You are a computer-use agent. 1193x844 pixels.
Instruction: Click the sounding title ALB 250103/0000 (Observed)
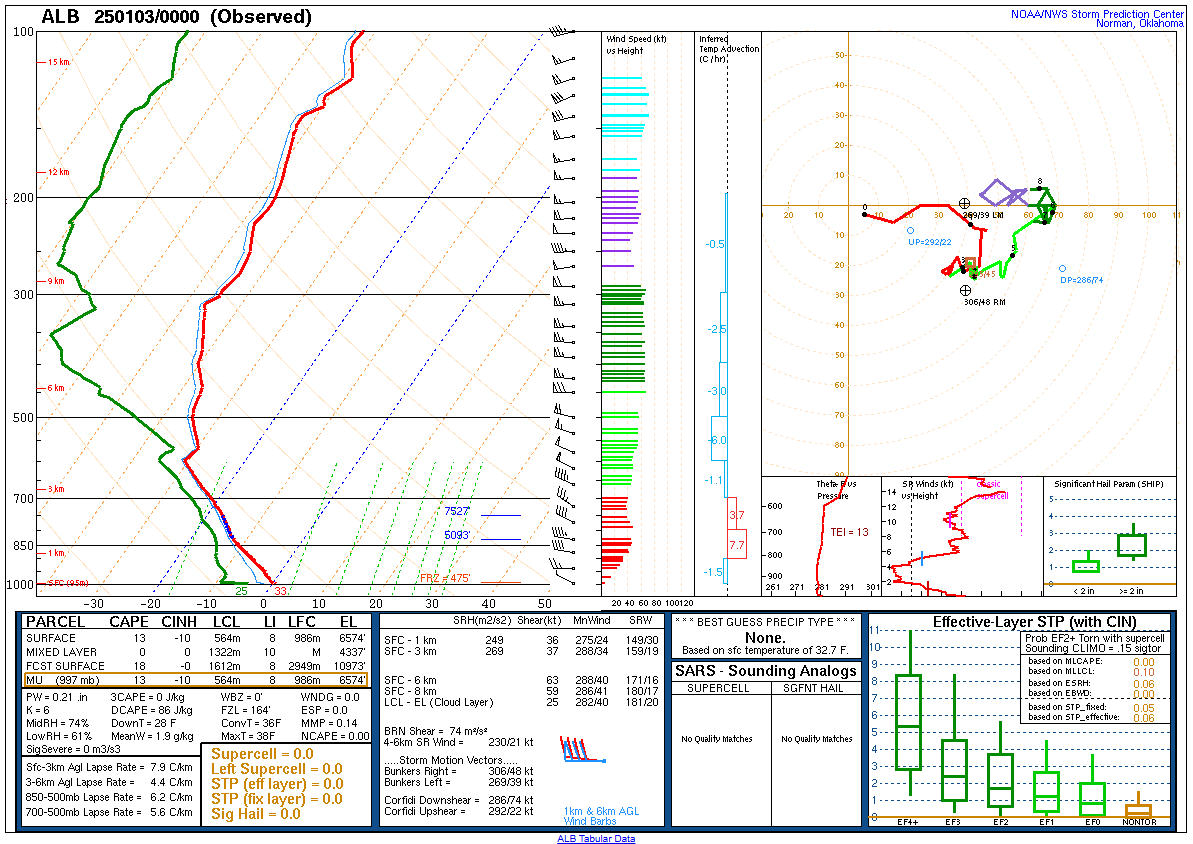pyautogui.click(x=176, y=17)
